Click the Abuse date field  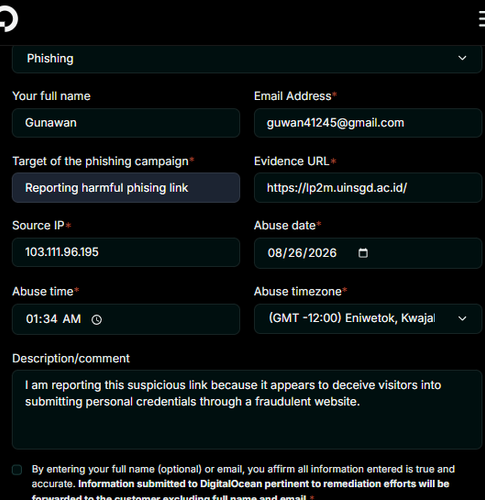pyautogui.click(x=368, y=253)
